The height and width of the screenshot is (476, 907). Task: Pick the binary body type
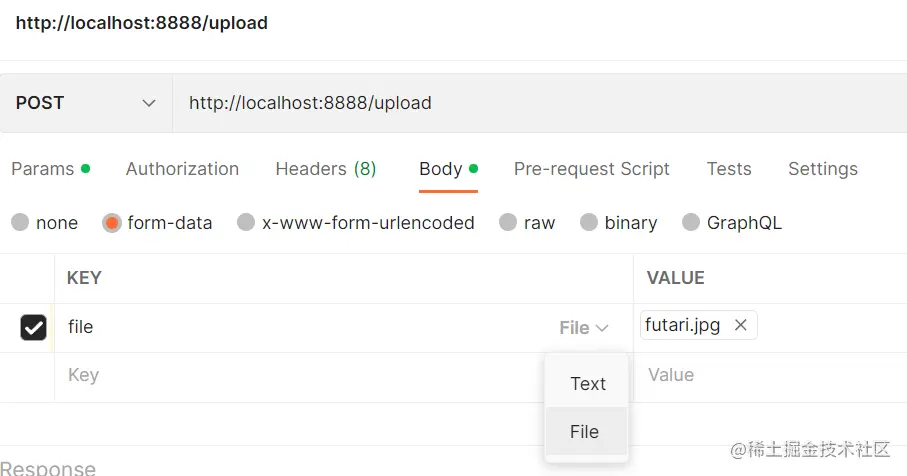[589, 223]
